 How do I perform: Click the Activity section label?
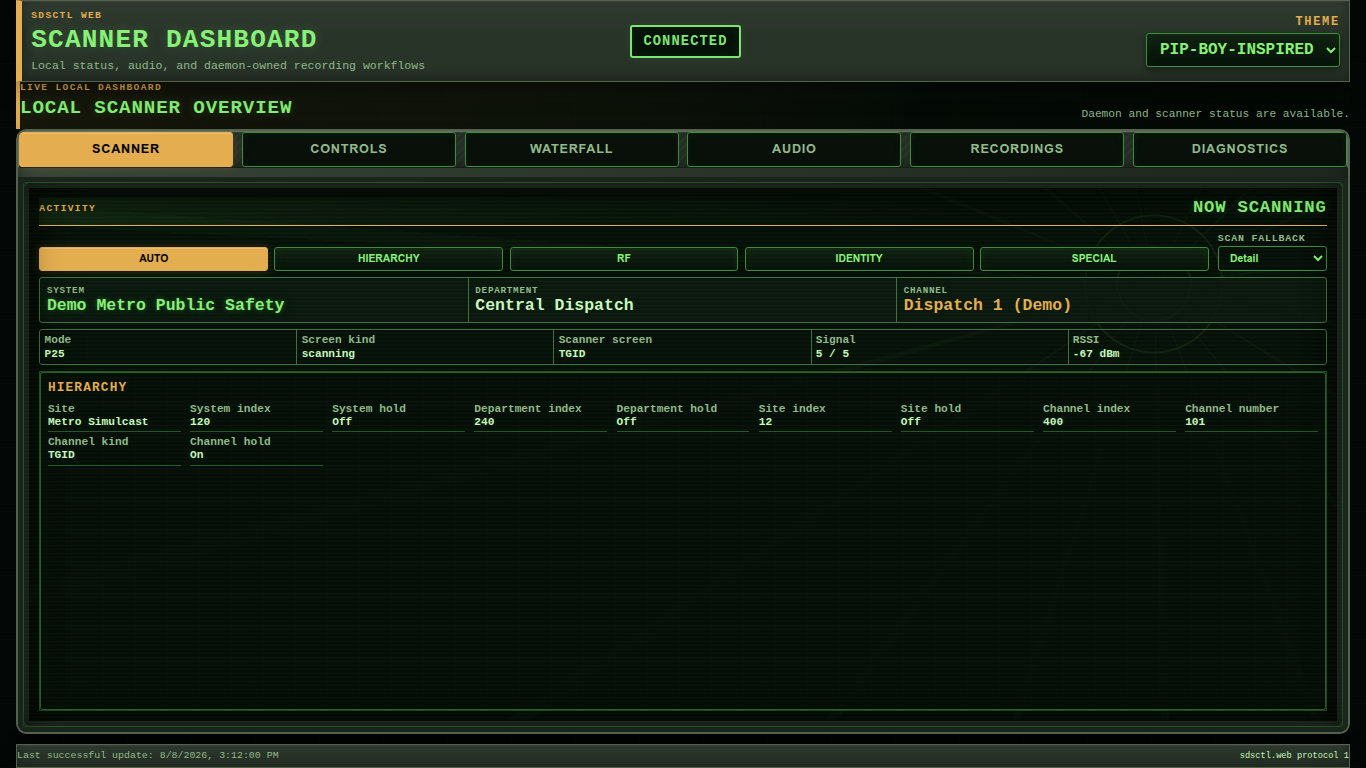(x=67, y=208)
